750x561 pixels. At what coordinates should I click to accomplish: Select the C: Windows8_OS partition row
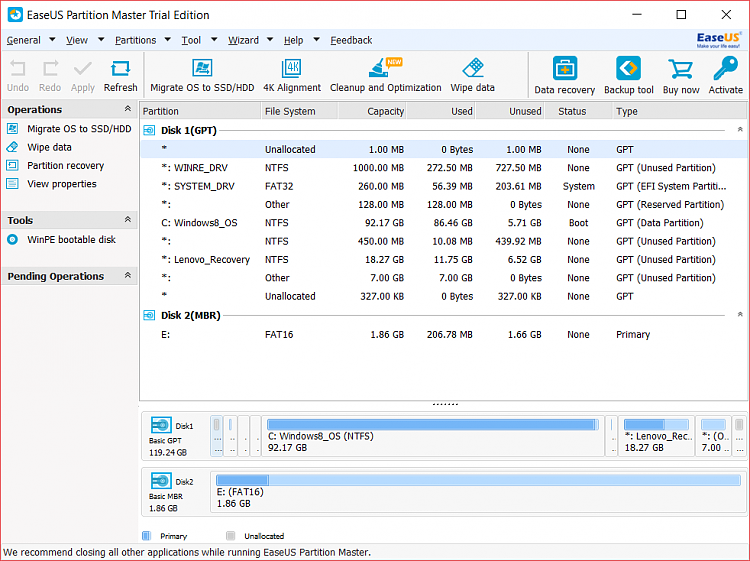444,223
